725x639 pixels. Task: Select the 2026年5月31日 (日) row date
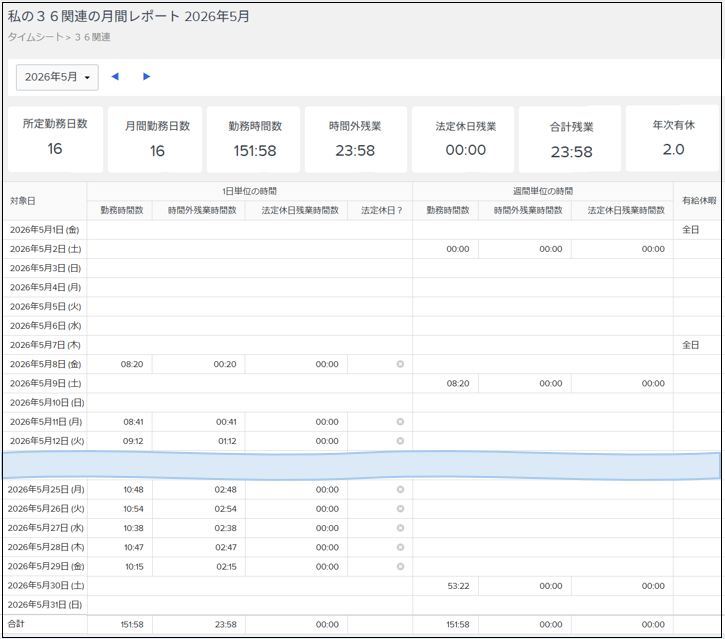point(45,605)
